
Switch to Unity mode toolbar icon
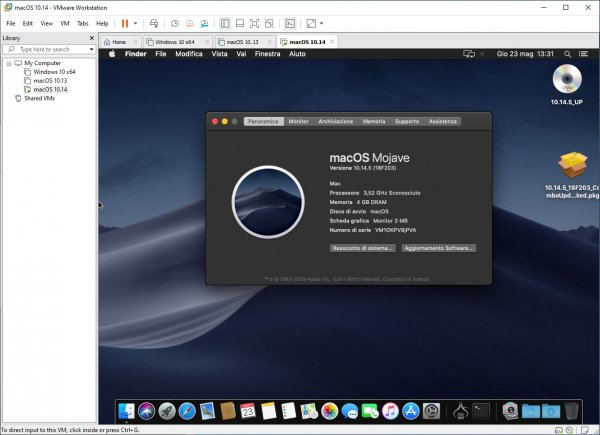269,23
